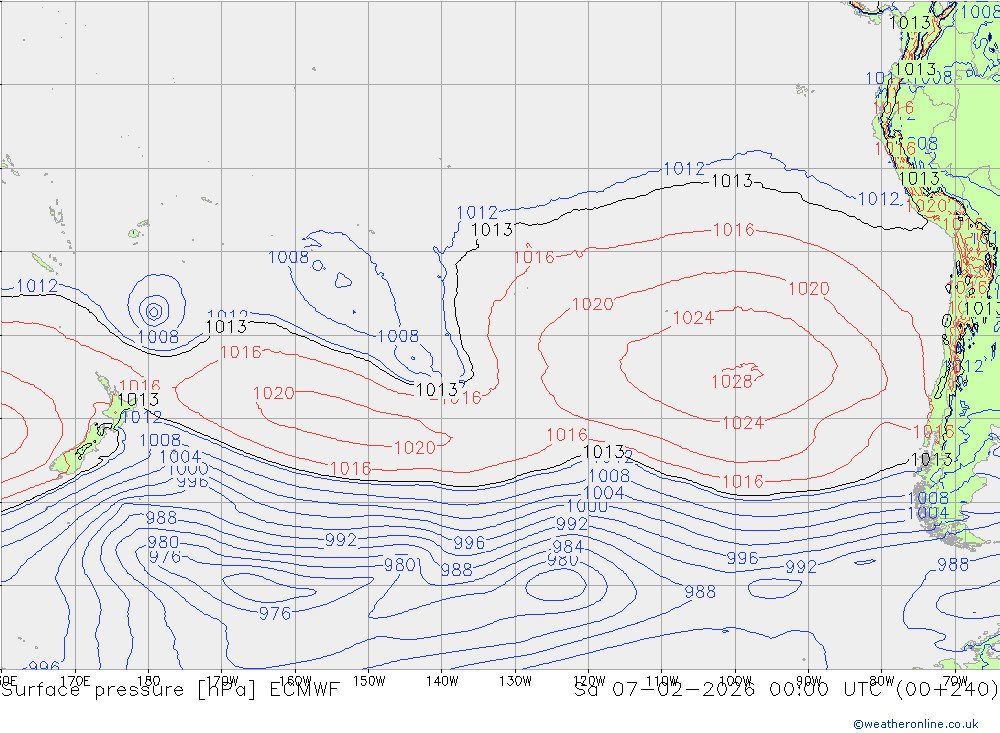Click the 1024 isobar label below the high

tap(743, 423)
